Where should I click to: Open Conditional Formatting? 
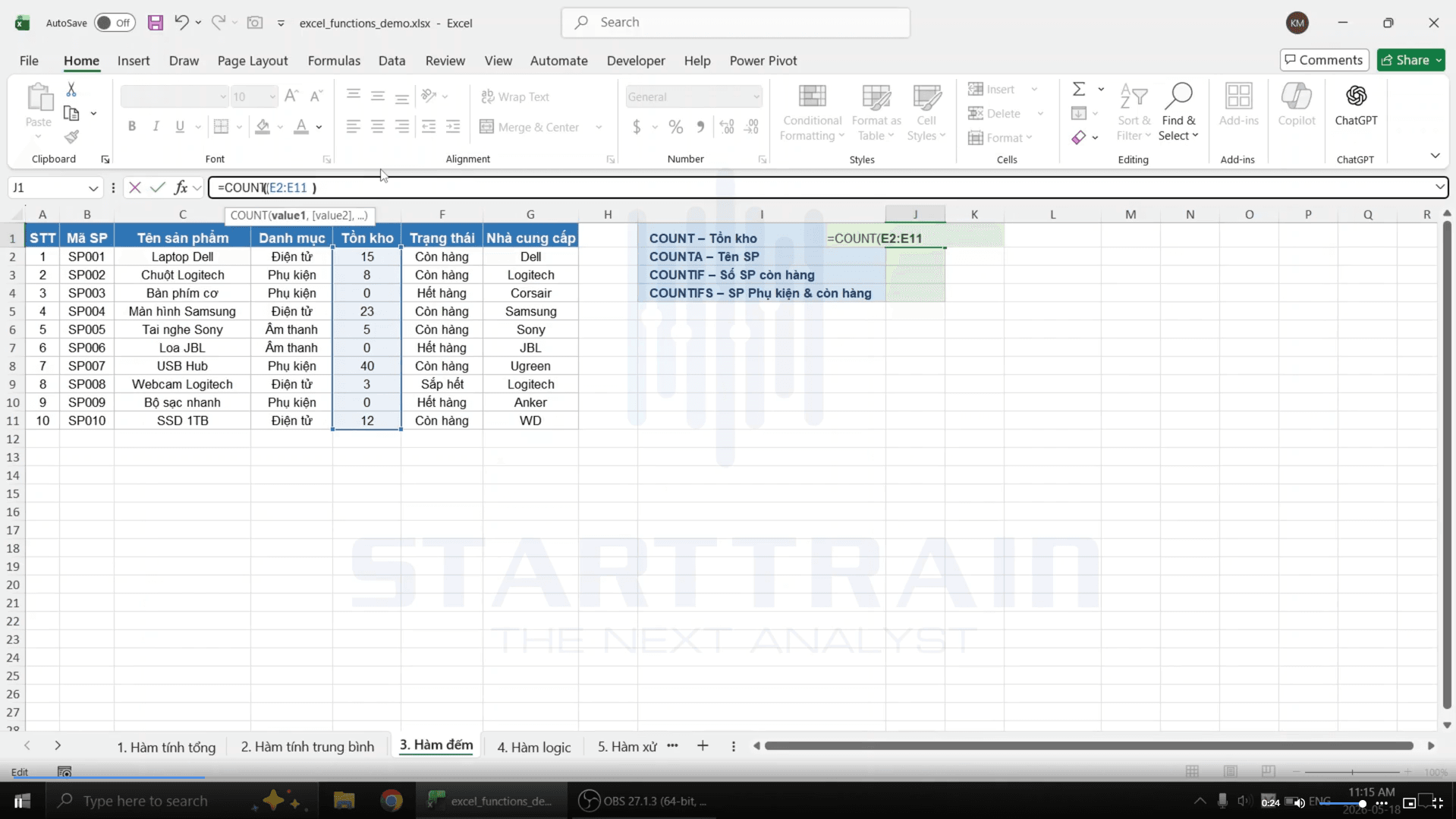[812, 113]
